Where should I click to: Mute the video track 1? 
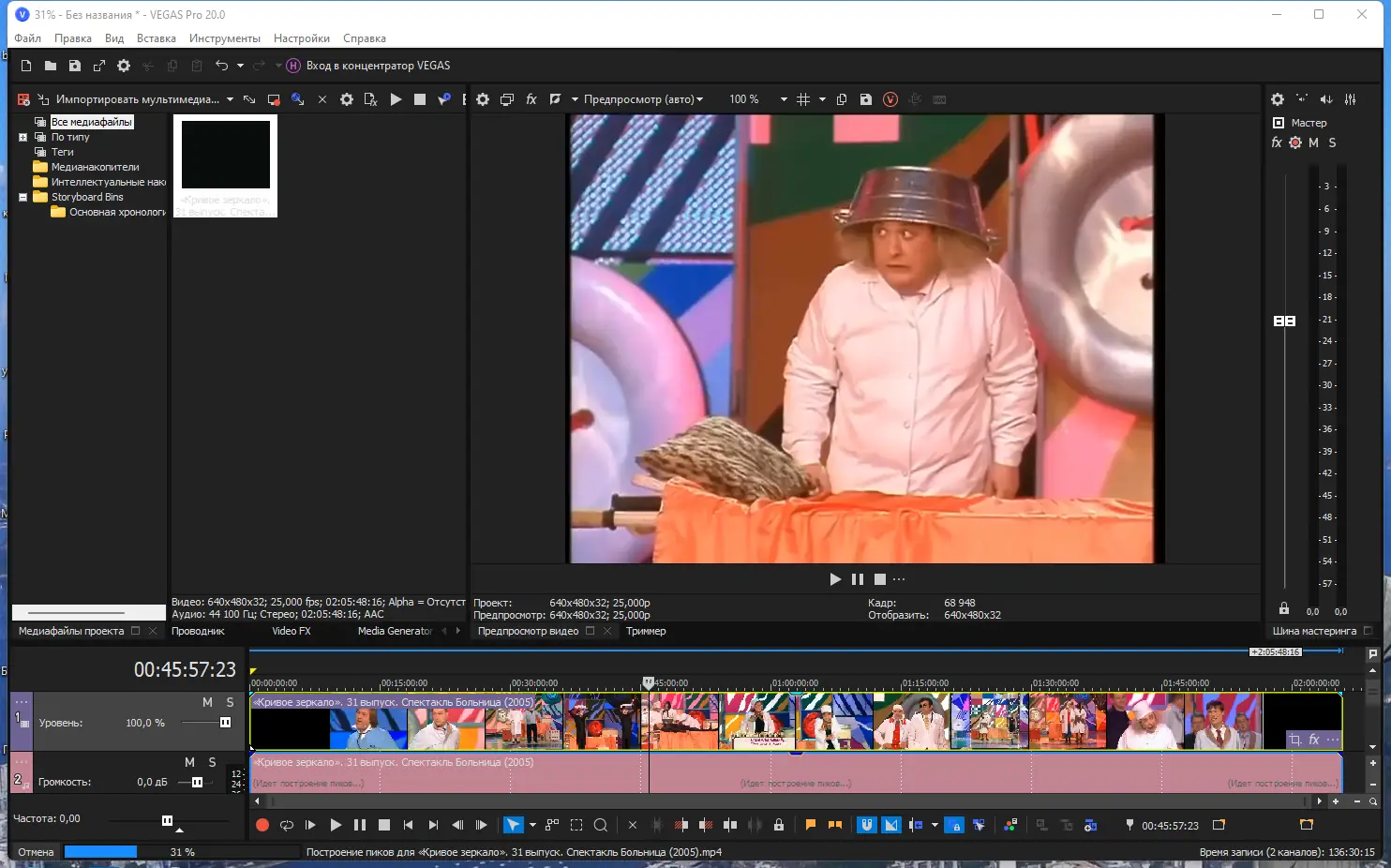coord(207,702)
